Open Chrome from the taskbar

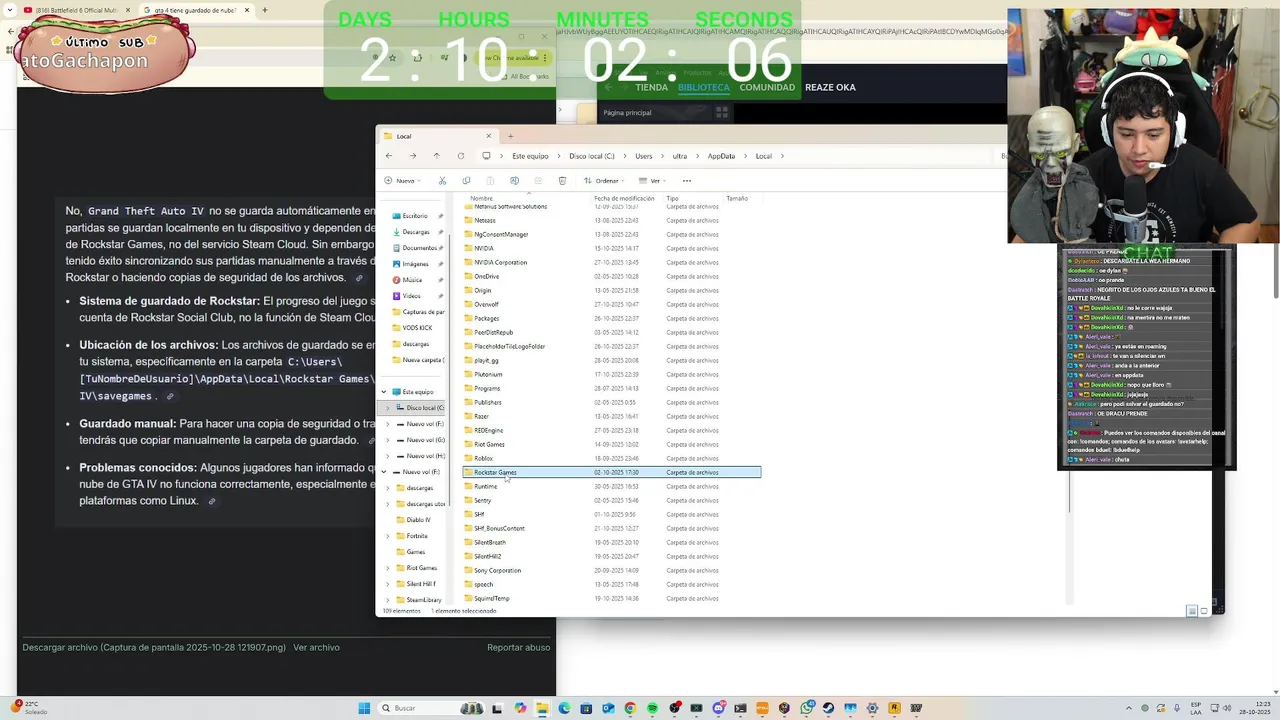click(630, 708)
